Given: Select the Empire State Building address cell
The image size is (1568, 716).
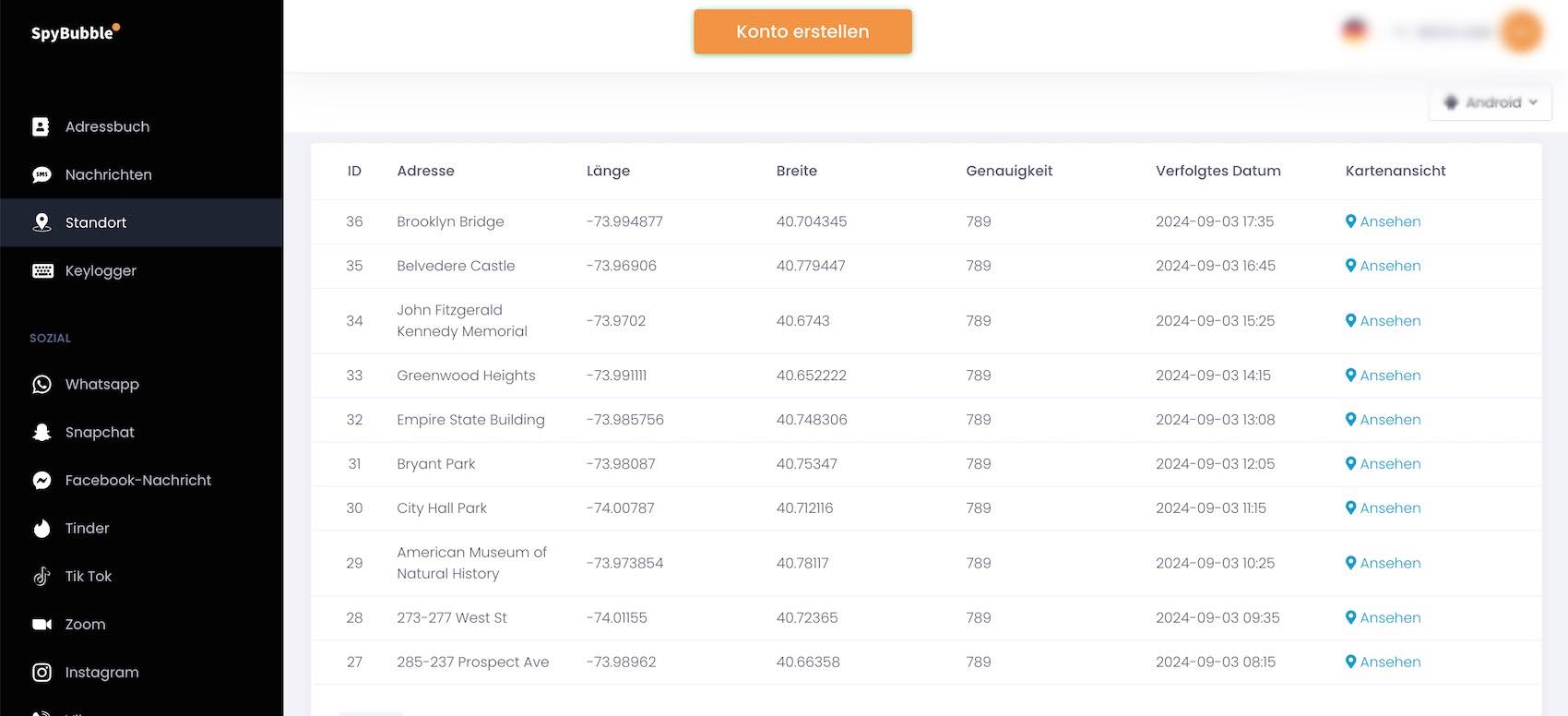Looking at the screenshot, I should click(x=470, y=420).
